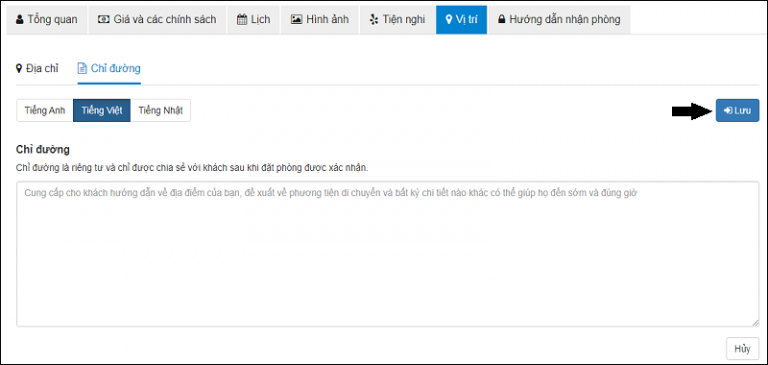The height and width of the screenshot is (365, 768).
Task: Cancel with the Hủy button
Action: tap(743, 349)
